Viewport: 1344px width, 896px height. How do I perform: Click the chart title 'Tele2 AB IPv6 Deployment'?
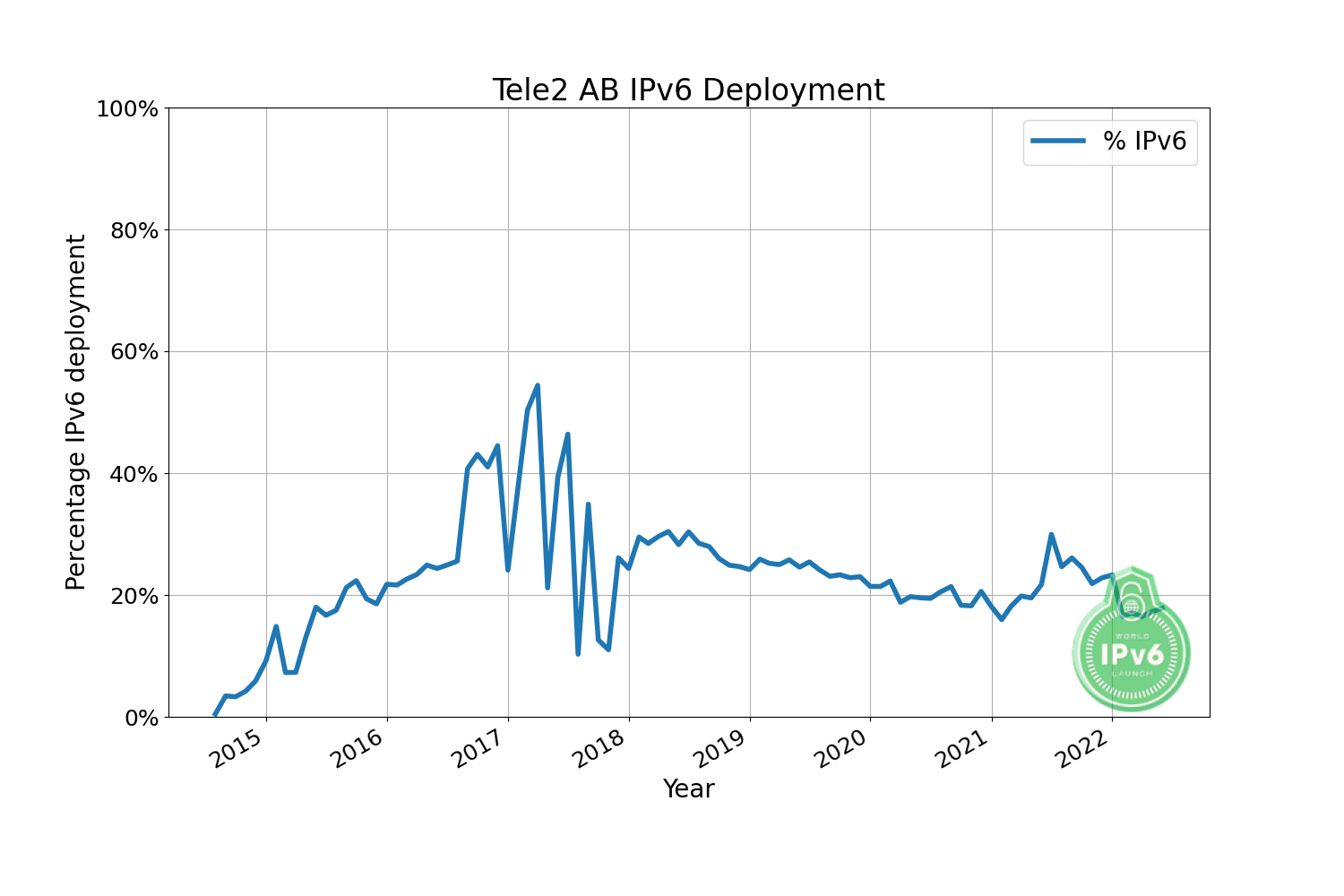point(688,90)
